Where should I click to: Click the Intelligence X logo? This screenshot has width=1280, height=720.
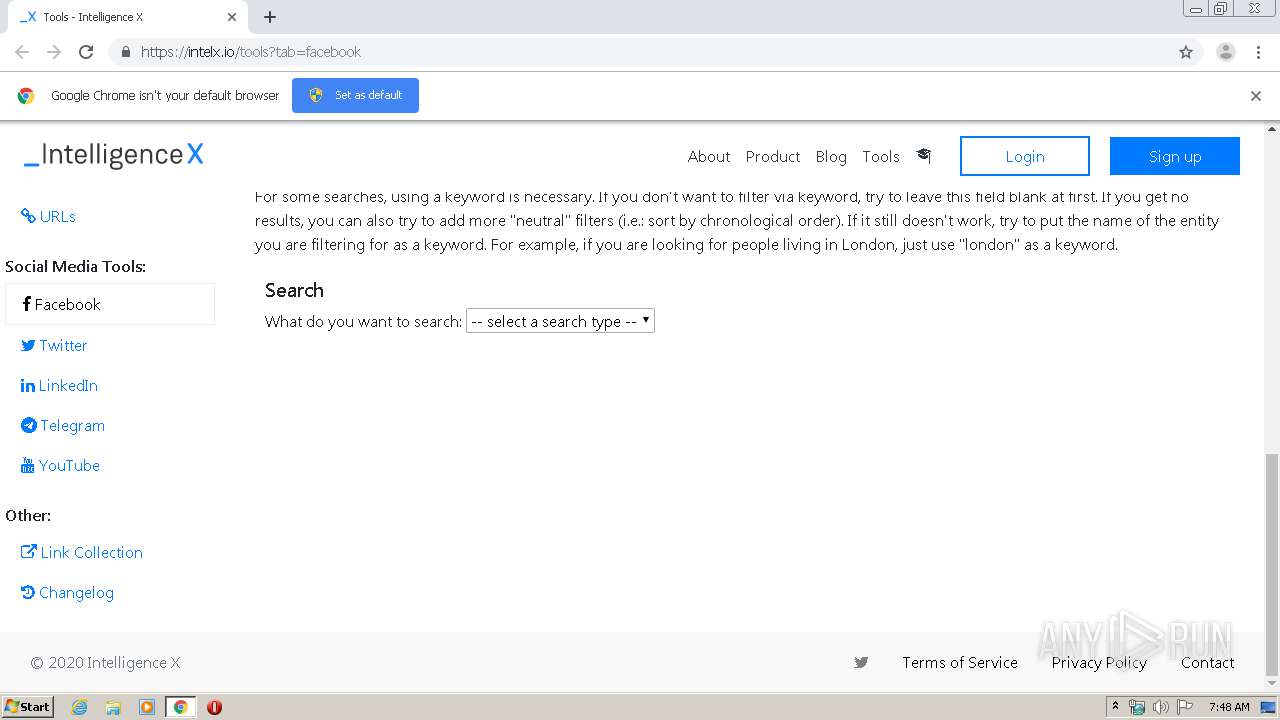click(113, 154)
